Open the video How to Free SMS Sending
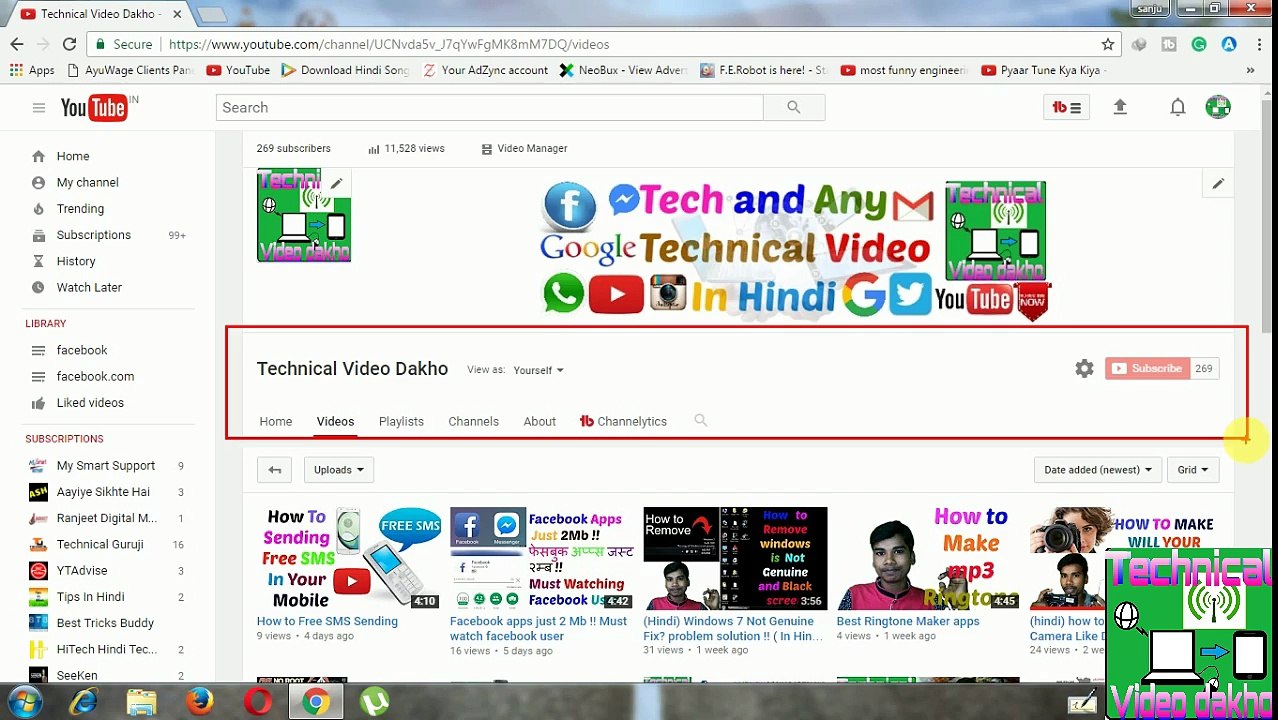The height and width of the screenshot is (720, 1278). (x=327, y=621)
